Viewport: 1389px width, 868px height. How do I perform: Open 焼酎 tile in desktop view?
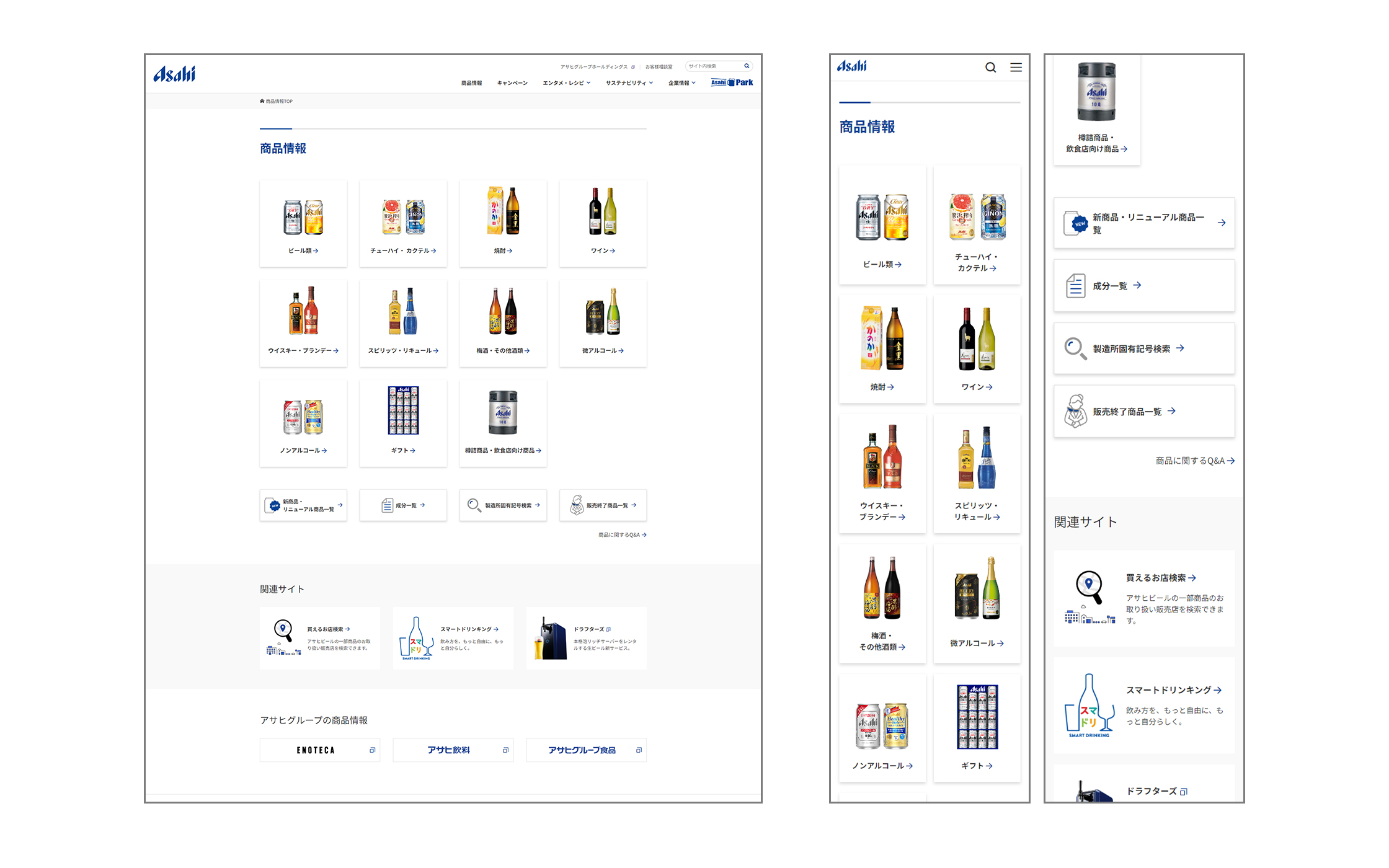(x=503, y=224)
